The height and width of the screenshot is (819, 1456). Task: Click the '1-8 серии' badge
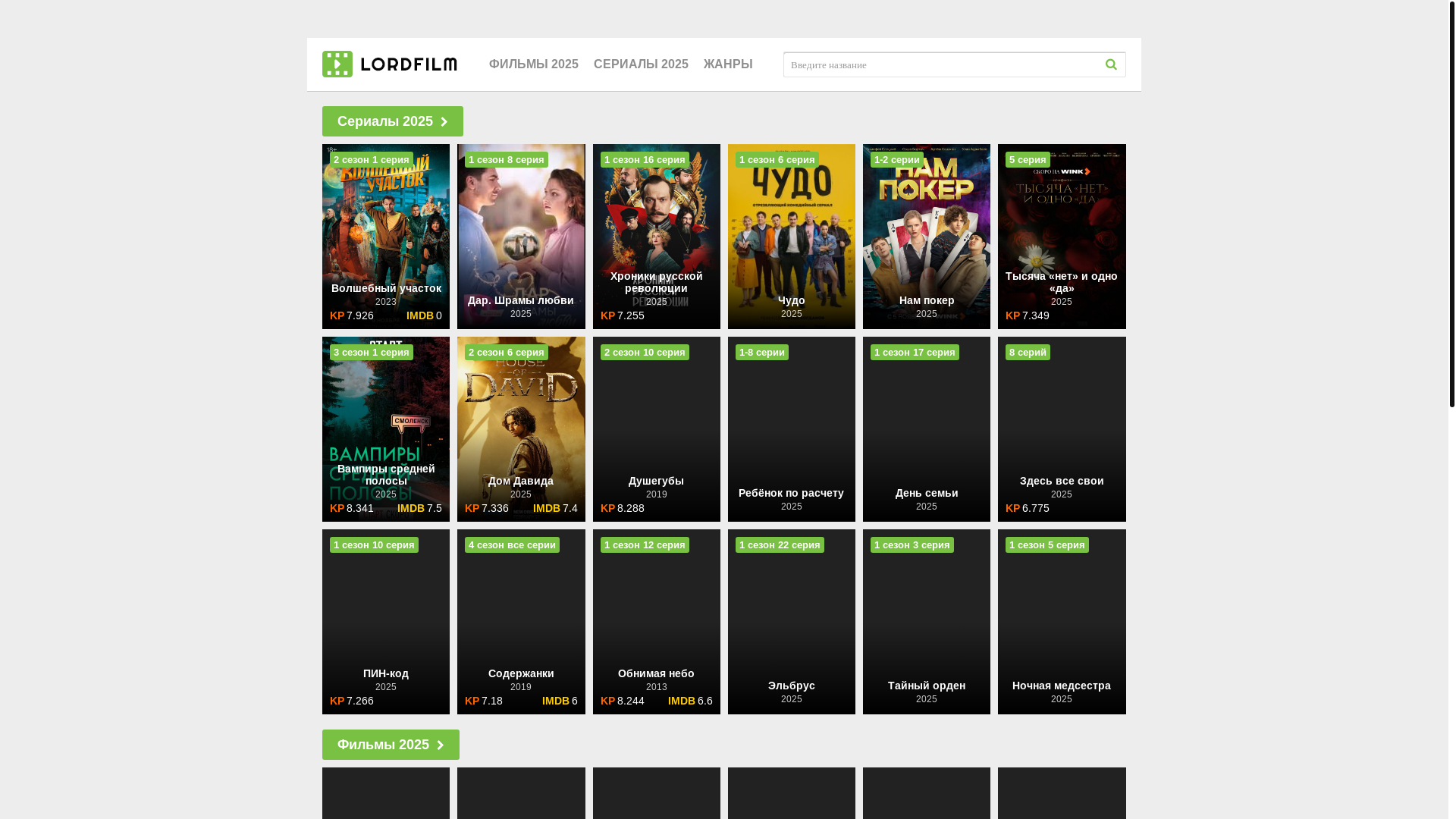point(762,353)
